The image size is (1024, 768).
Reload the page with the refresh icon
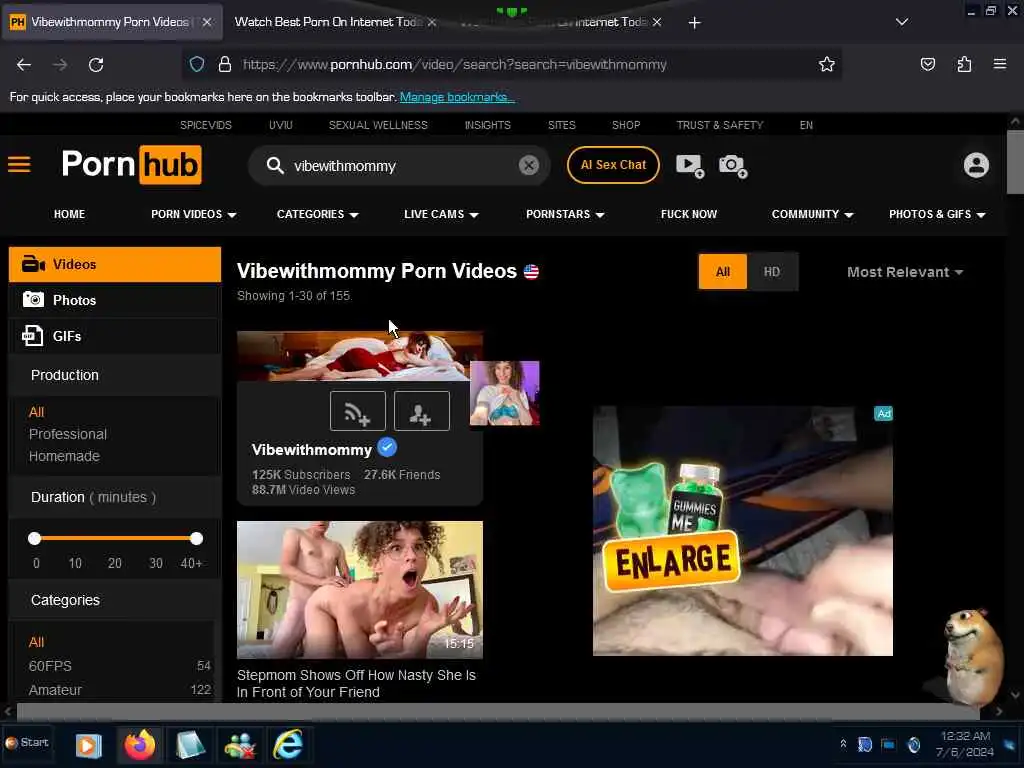point(96,65)
